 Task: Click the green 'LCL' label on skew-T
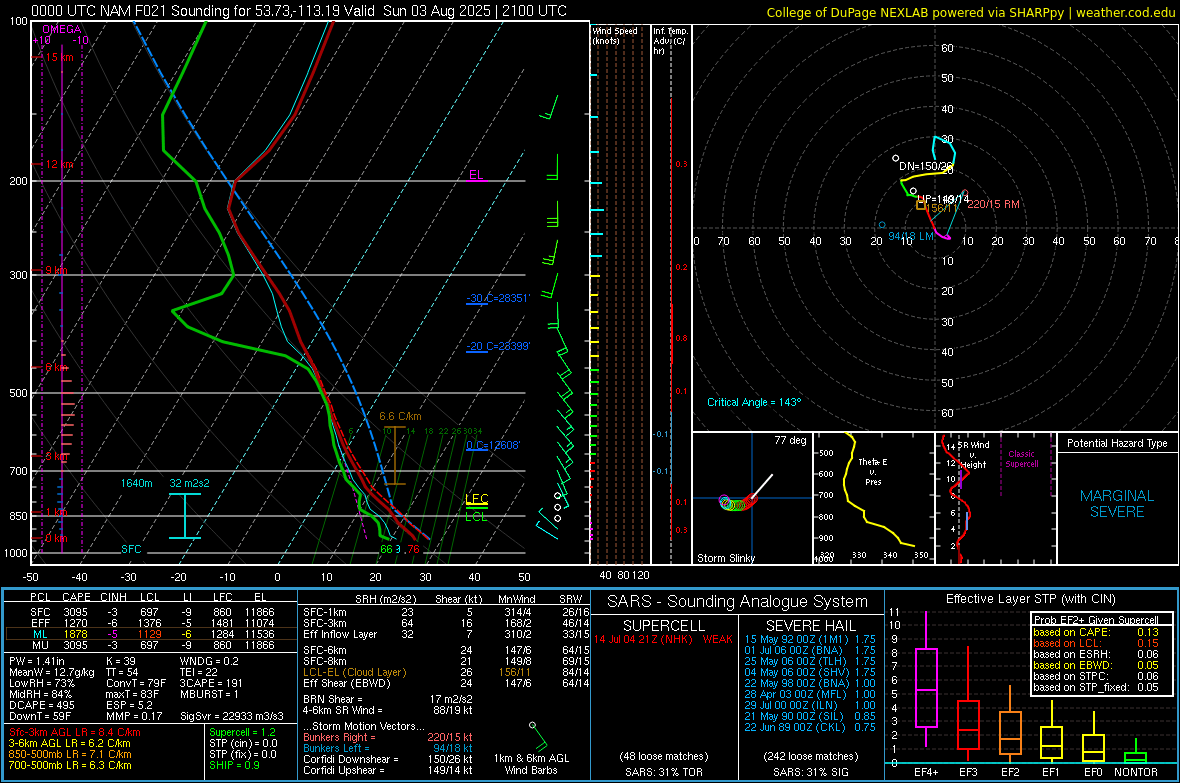(476, 516)
